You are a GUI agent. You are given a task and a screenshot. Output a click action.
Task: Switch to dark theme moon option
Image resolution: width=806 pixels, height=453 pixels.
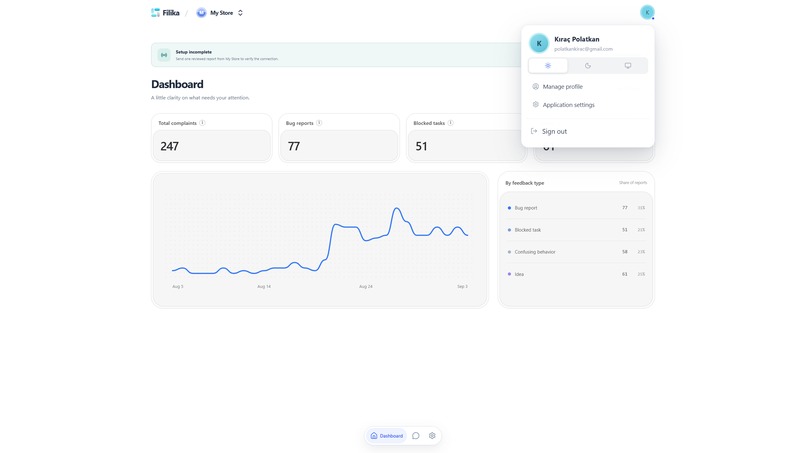[588, 66]
